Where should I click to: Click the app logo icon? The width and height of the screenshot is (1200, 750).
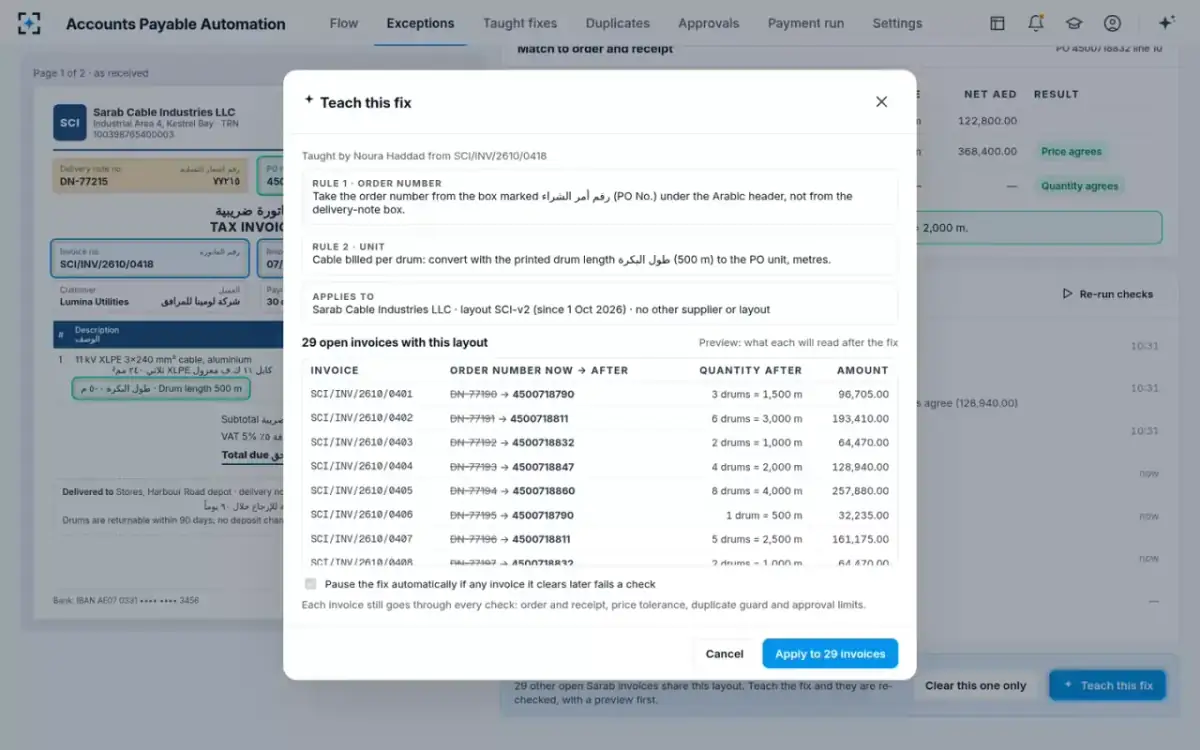pos(29,23)
